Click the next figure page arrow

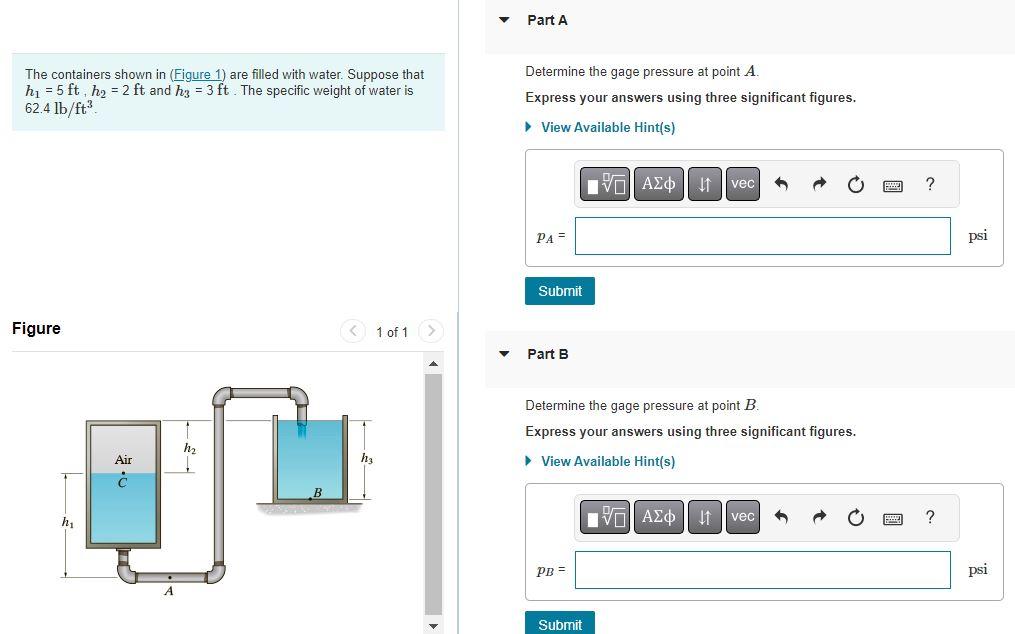[x=430, y=331]
